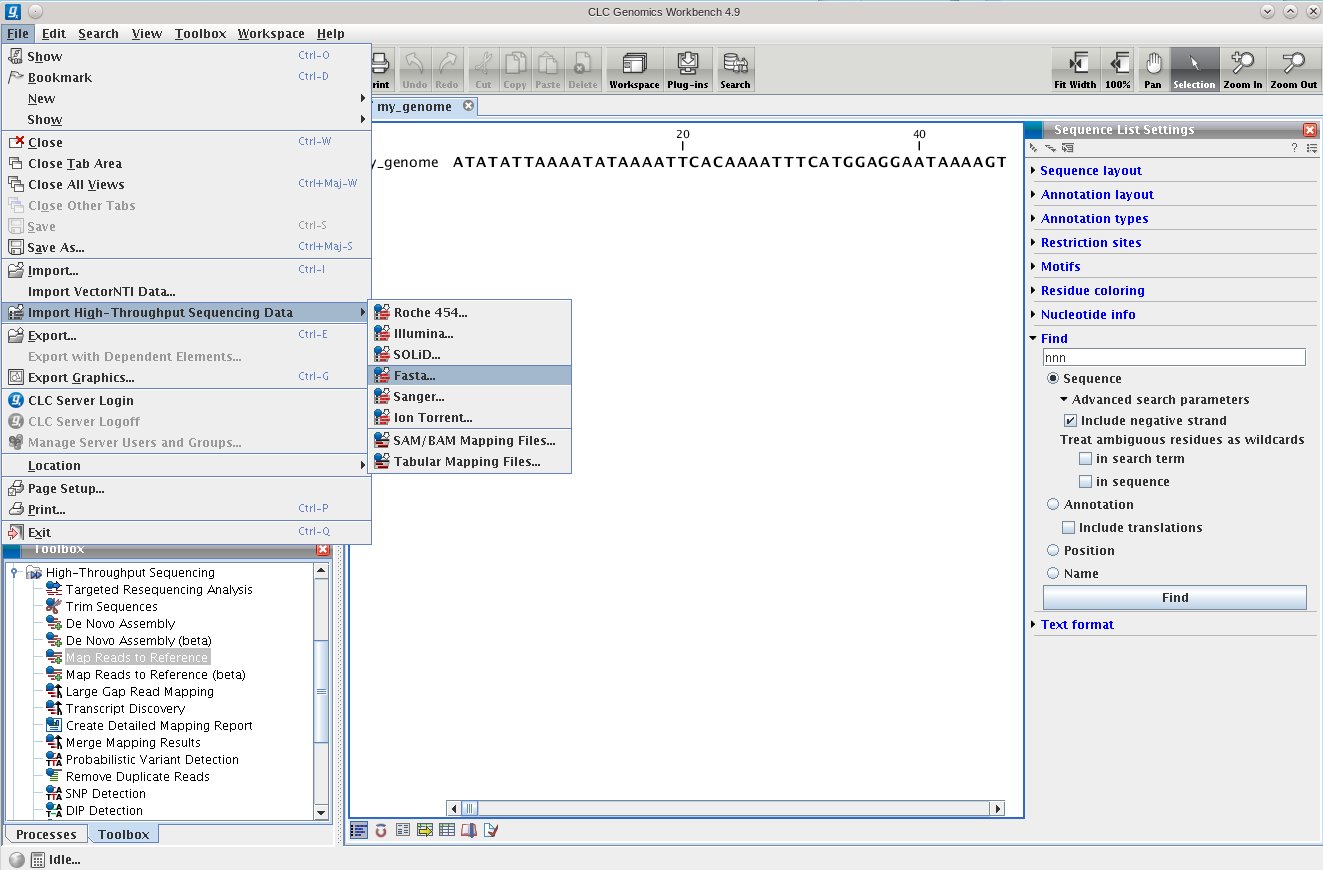This screenshot has height=870, width=1323.
Task: Expand Annotation layout section
Action: coord(1096,195)
